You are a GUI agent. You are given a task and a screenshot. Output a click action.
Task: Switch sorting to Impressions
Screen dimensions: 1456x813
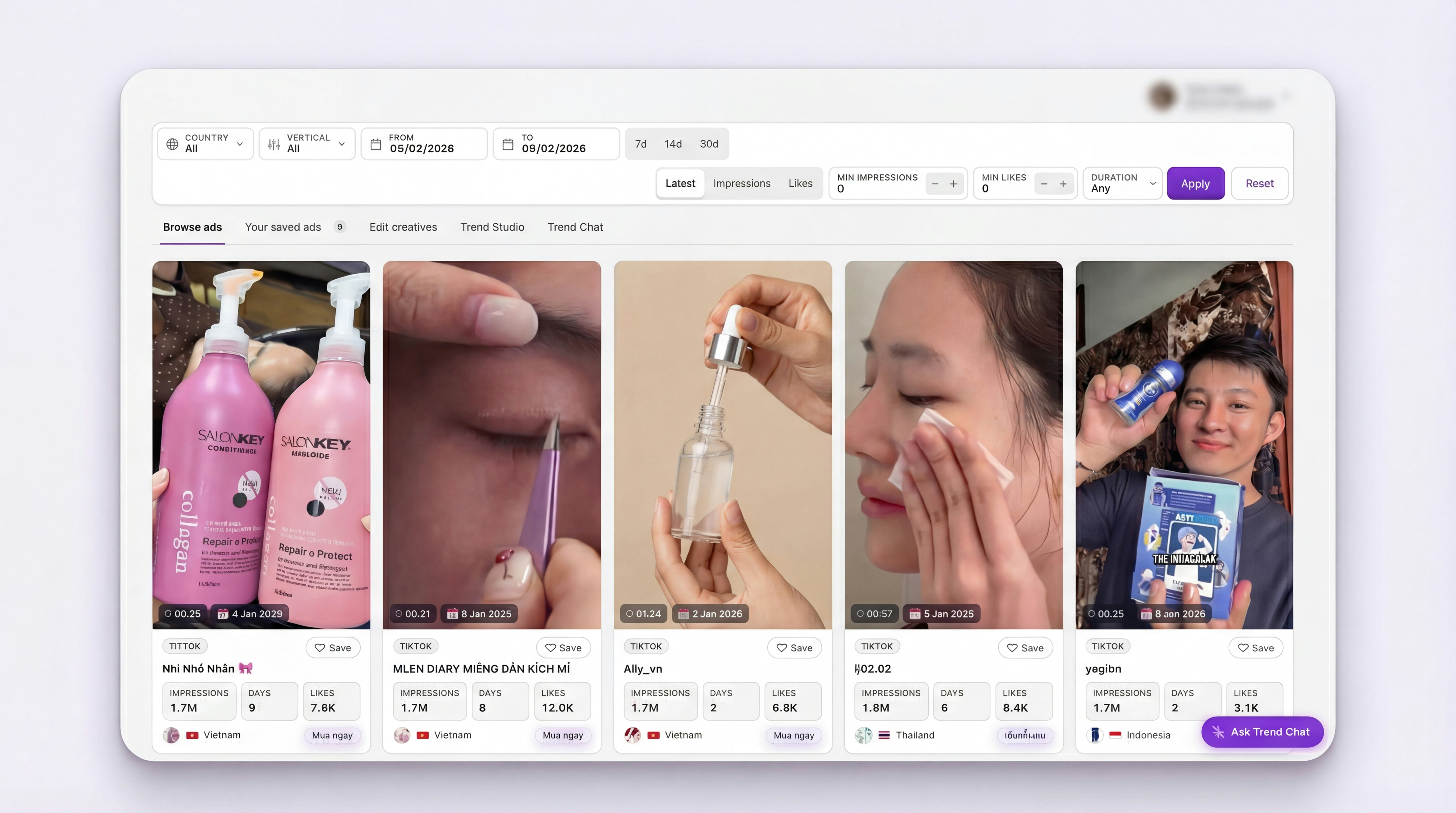(741, 183)
